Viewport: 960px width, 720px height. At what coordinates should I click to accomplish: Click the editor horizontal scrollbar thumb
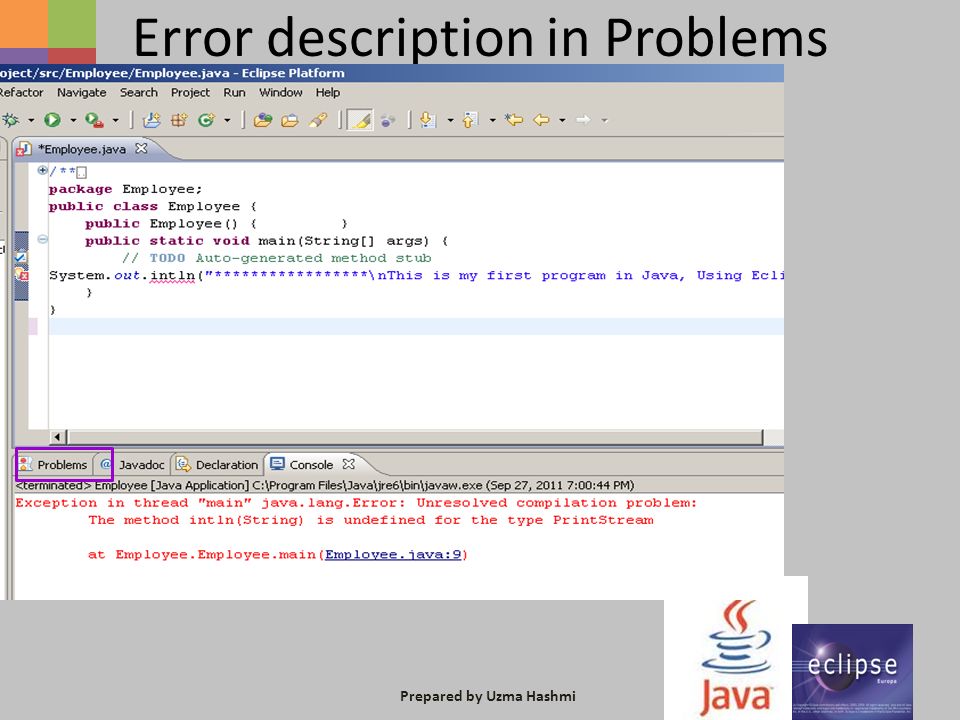(415, 437)
